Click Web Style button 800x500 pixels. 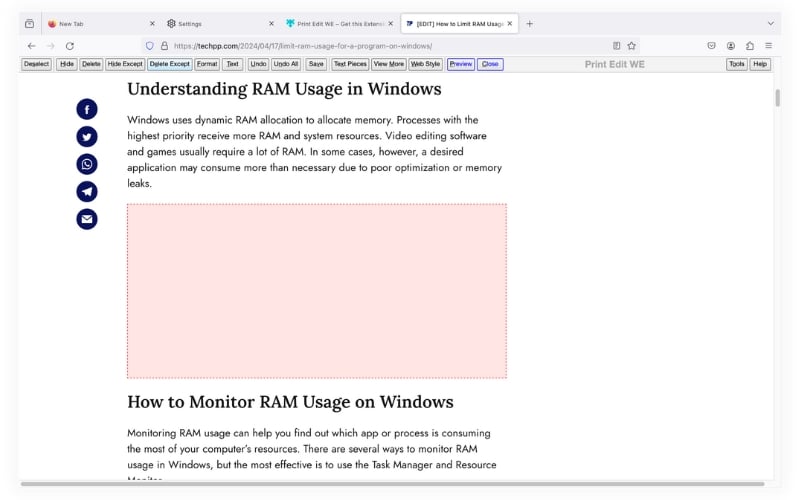426,64
